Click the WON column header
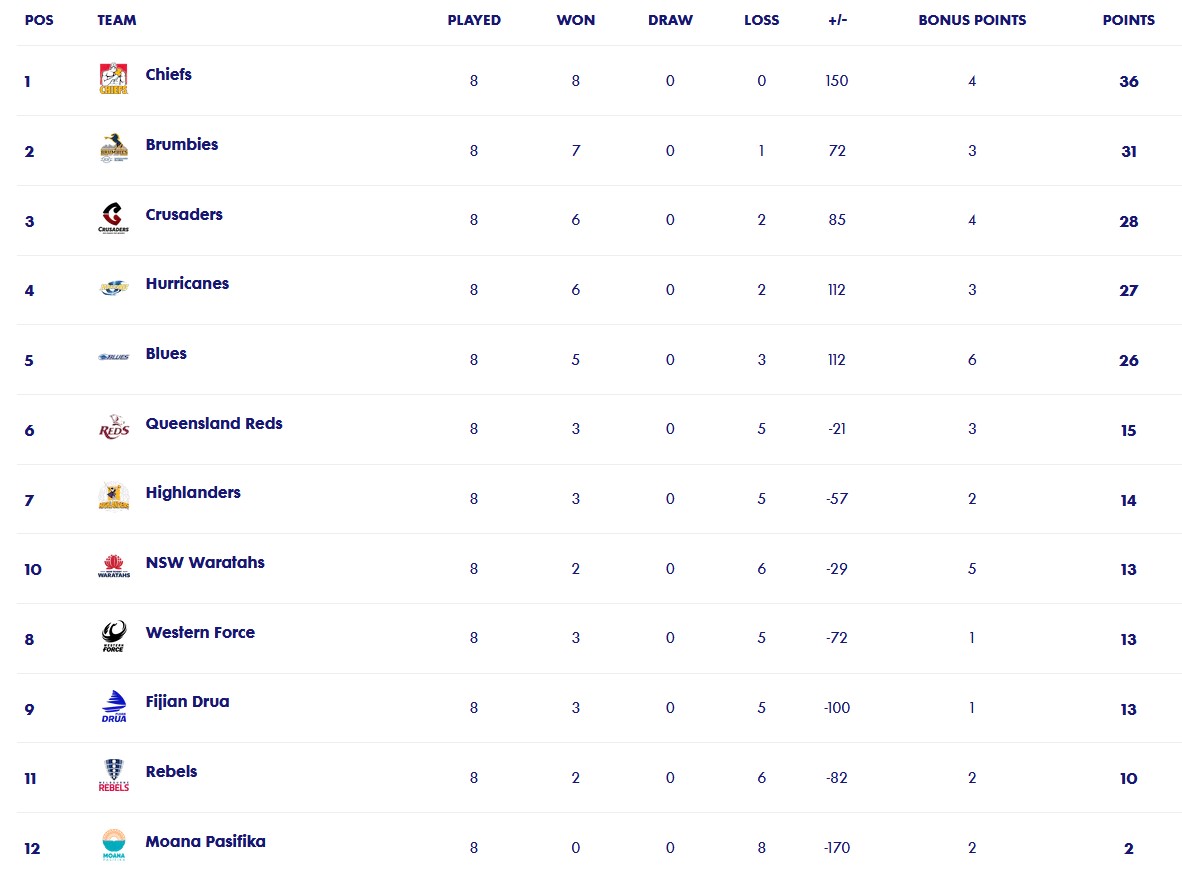 tap(576, 20)
